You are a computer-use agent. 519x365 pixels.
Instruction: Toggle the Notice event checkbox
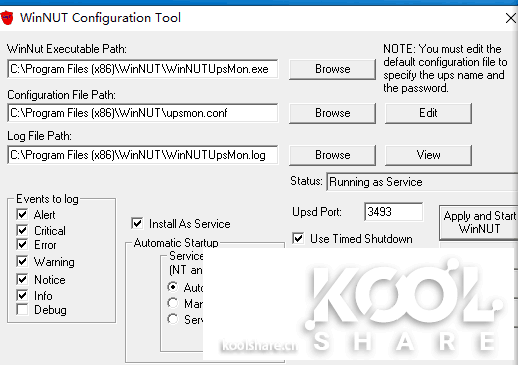[x=22, y=279]
